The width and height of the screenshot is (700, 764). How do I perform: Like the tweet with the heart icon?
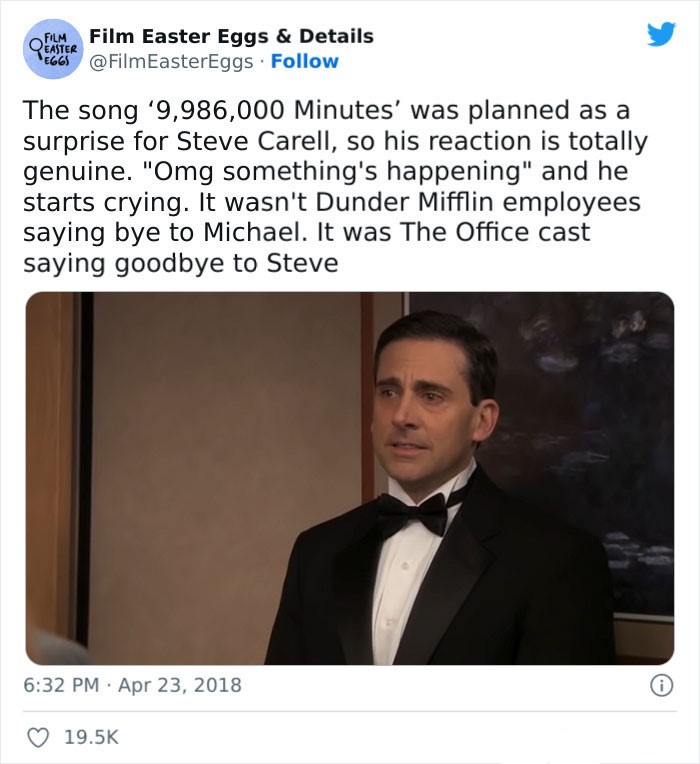[x=38, y=737]
